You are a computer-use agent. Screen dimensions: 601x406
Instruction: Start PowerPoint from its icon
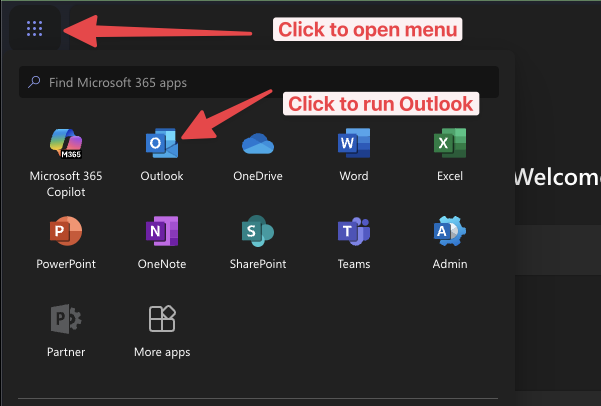point(65,233)
